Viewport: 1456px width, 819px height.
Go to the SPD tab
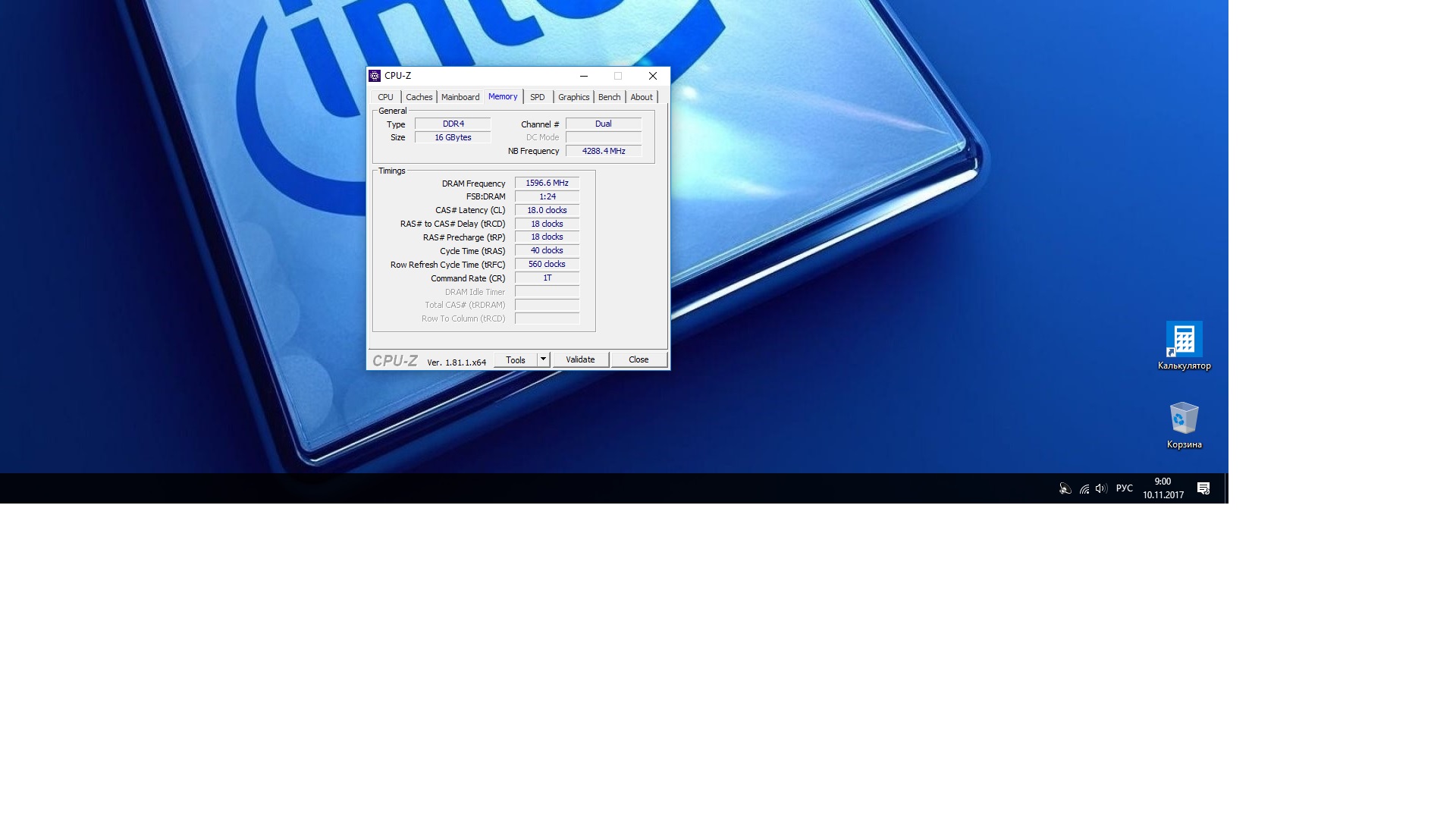tap(537, 97)
